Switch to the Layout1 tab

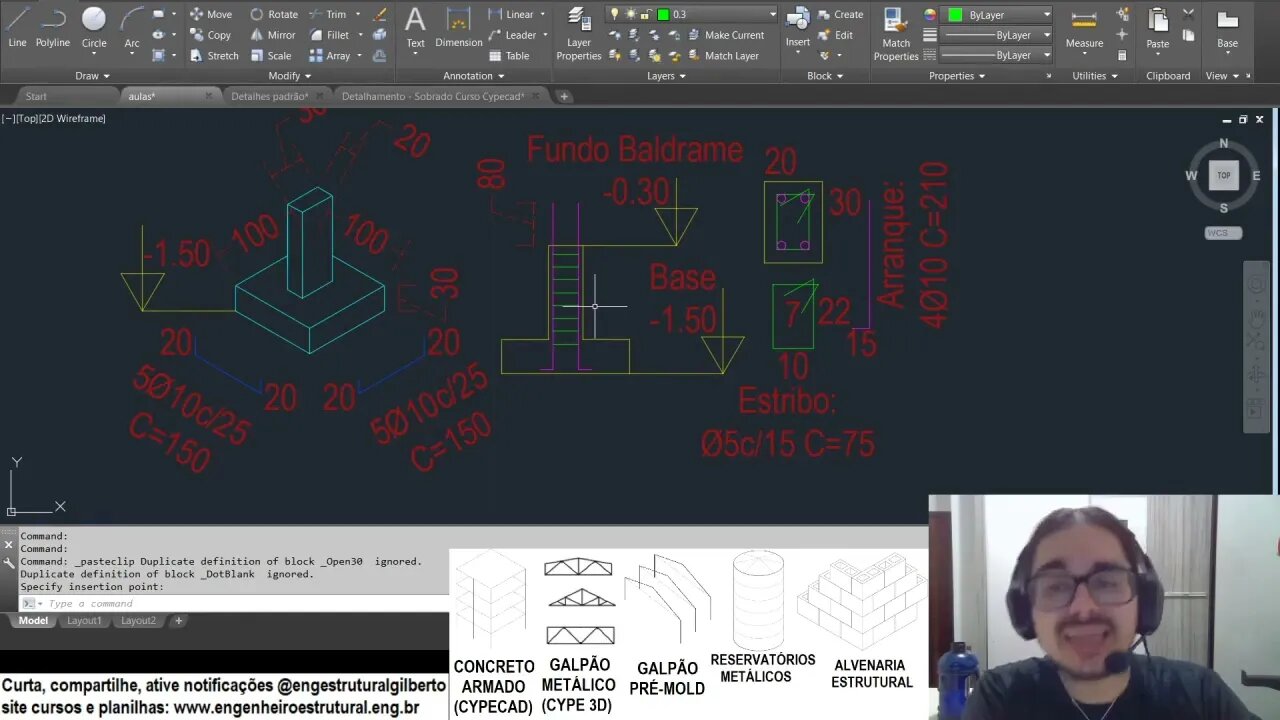[x=84, y=621]
